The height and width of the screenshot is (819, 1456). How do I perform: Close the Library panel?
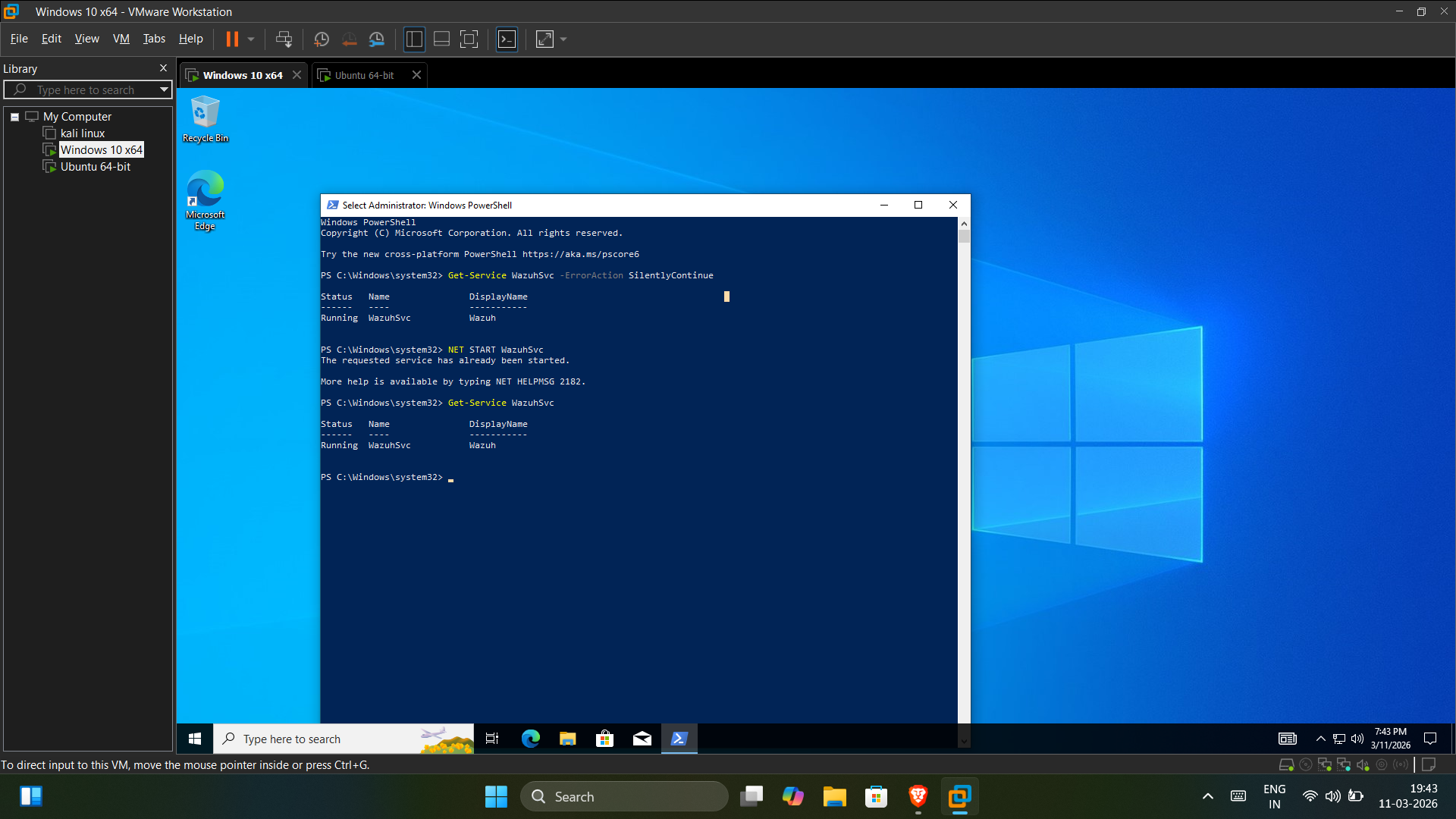point(163,68)
